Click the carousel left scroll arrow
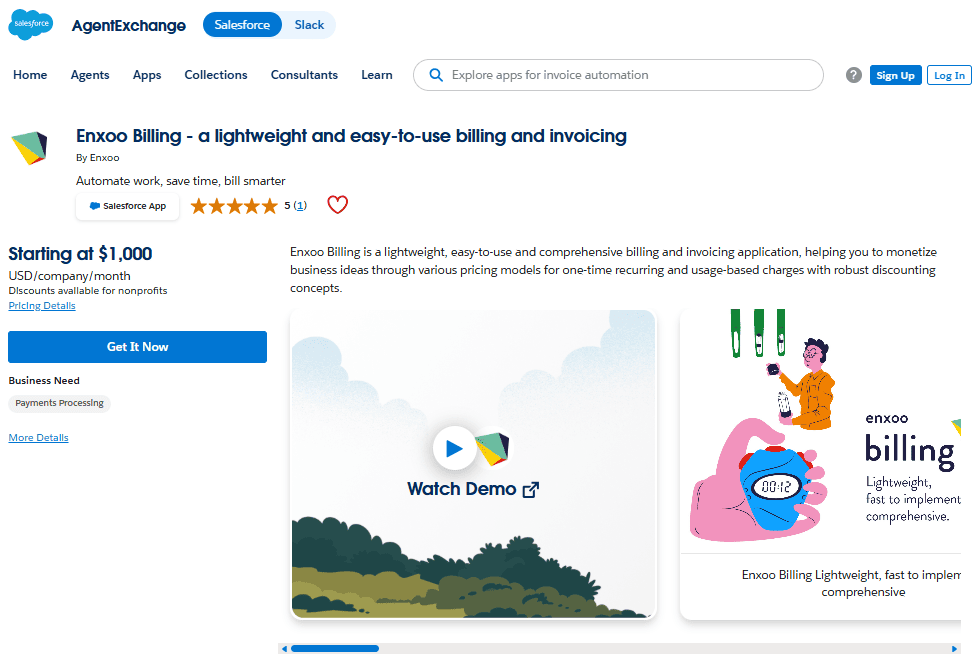 284,649
